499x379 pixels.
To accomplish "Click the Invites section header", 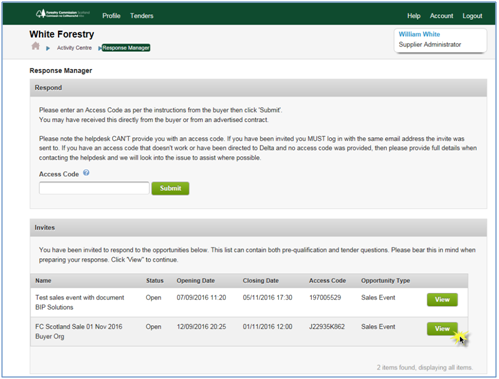I will (x=258, y=228).
